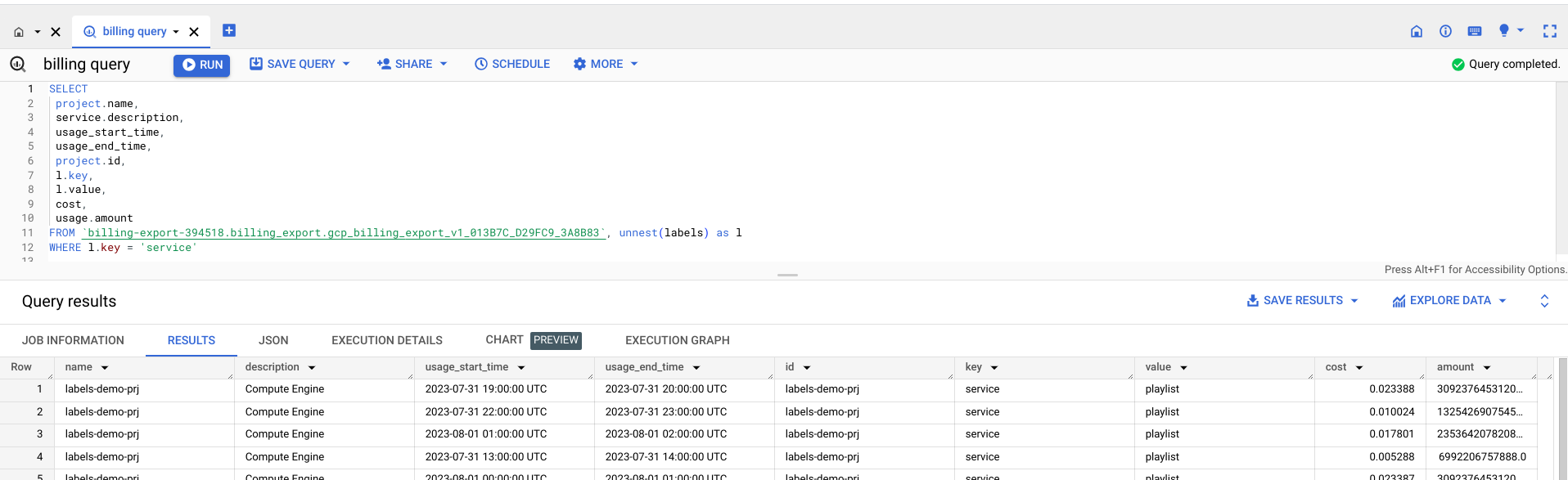The height and width of the screenshot is (480, 1568).
Task: Click the Schedule button
Action: (512, 64)
